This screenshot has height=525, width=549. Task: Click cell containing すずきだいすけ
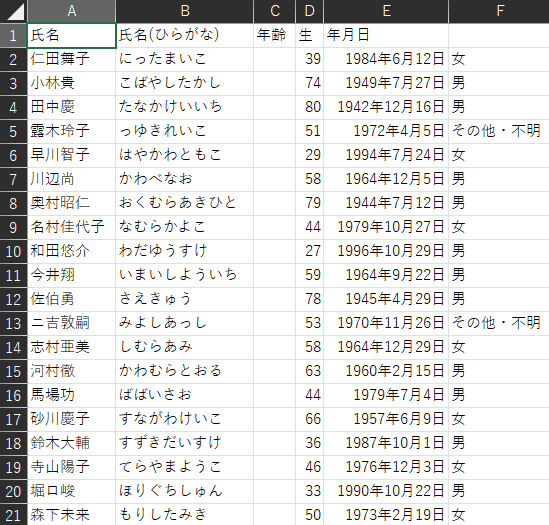tap(185, 443)
